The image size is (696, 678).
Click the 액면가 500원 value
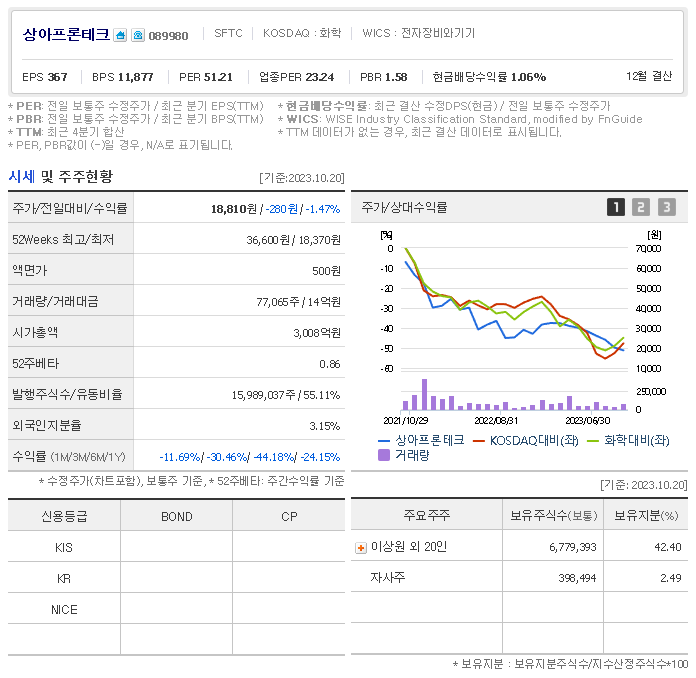[x=326, y=271]
